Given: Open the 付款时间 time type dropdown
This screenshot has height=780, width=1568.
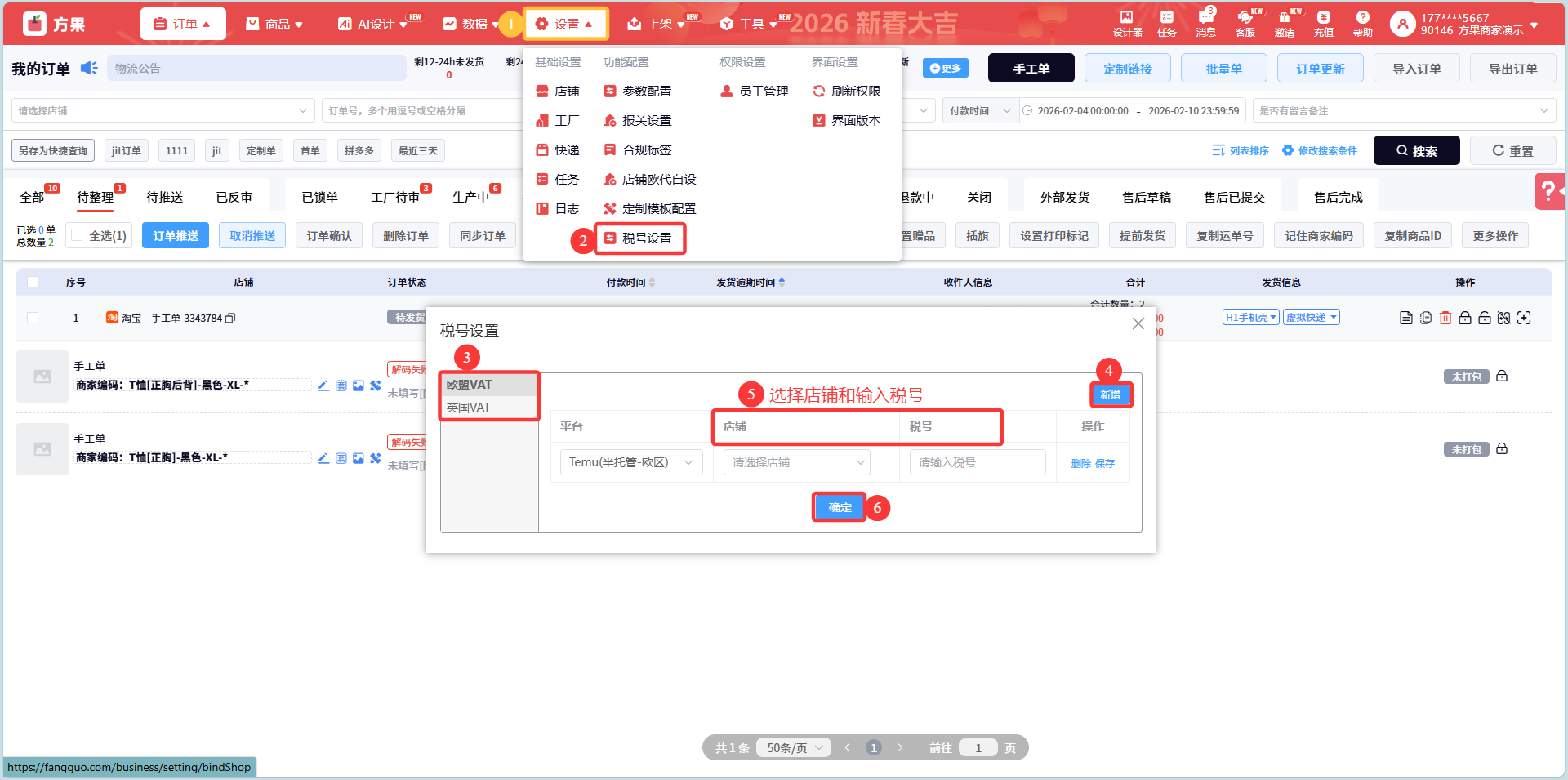Looking at the screenshot, I should (981, 110).
